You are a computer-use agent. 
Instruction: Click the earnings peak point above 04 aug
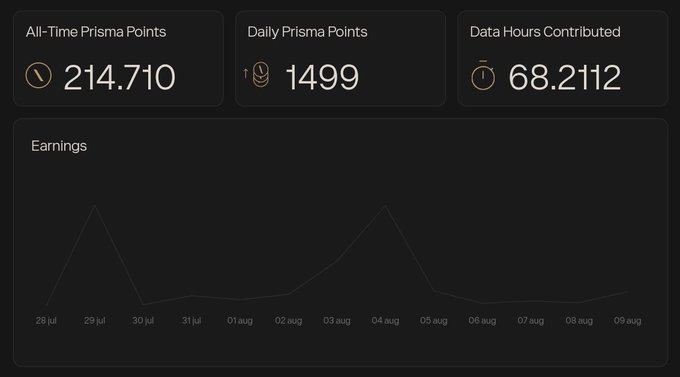click(385, 206)
